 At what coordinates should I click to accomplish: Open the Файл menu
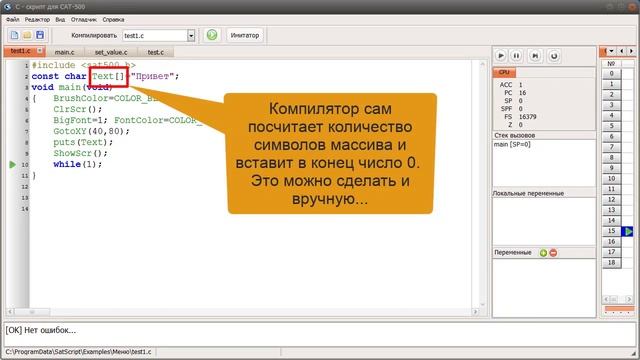point(13,20)
